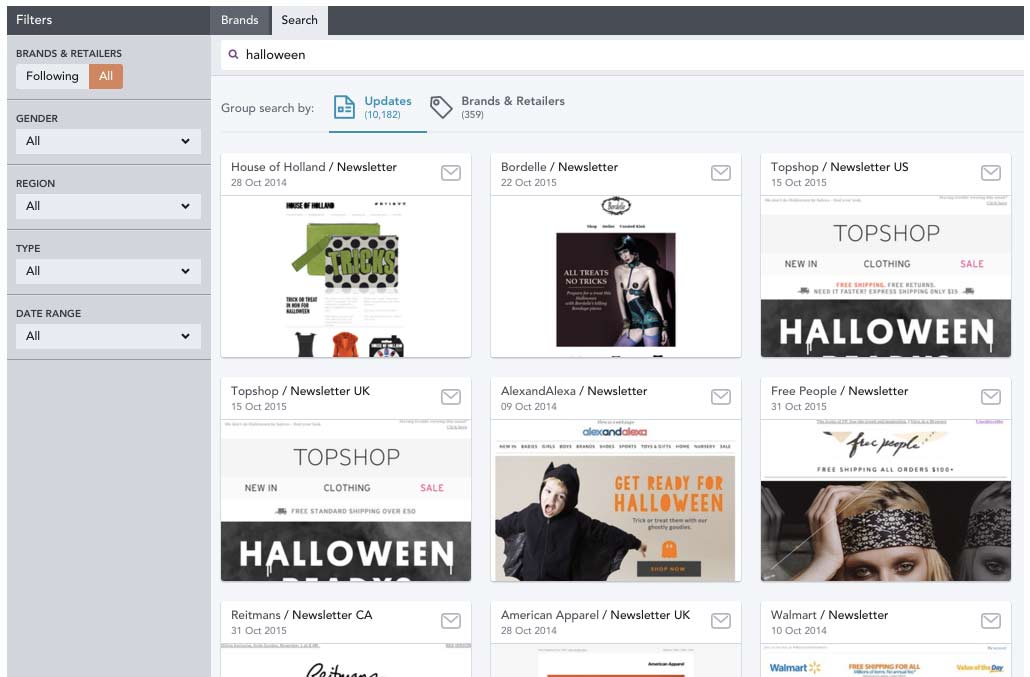Switch to the Brands tab

(x=240, y=20)
